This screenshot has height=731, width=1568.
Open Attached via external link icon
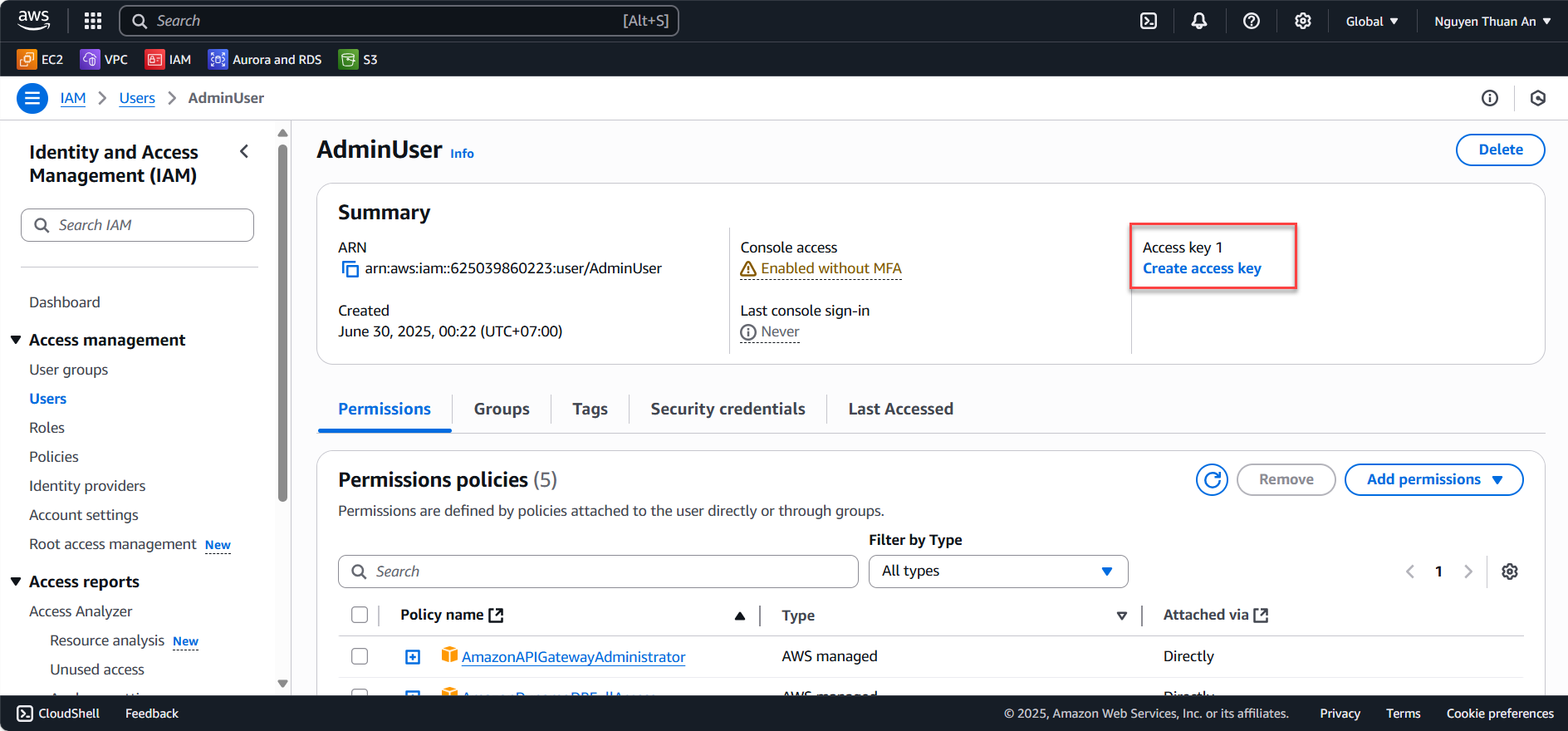[x=1261, y=615]
